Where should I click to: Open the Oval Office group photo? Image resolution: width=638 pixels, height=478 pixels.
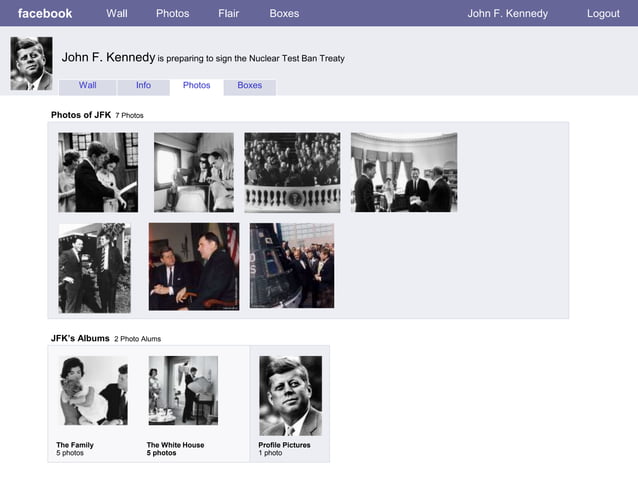pos(403,172)
